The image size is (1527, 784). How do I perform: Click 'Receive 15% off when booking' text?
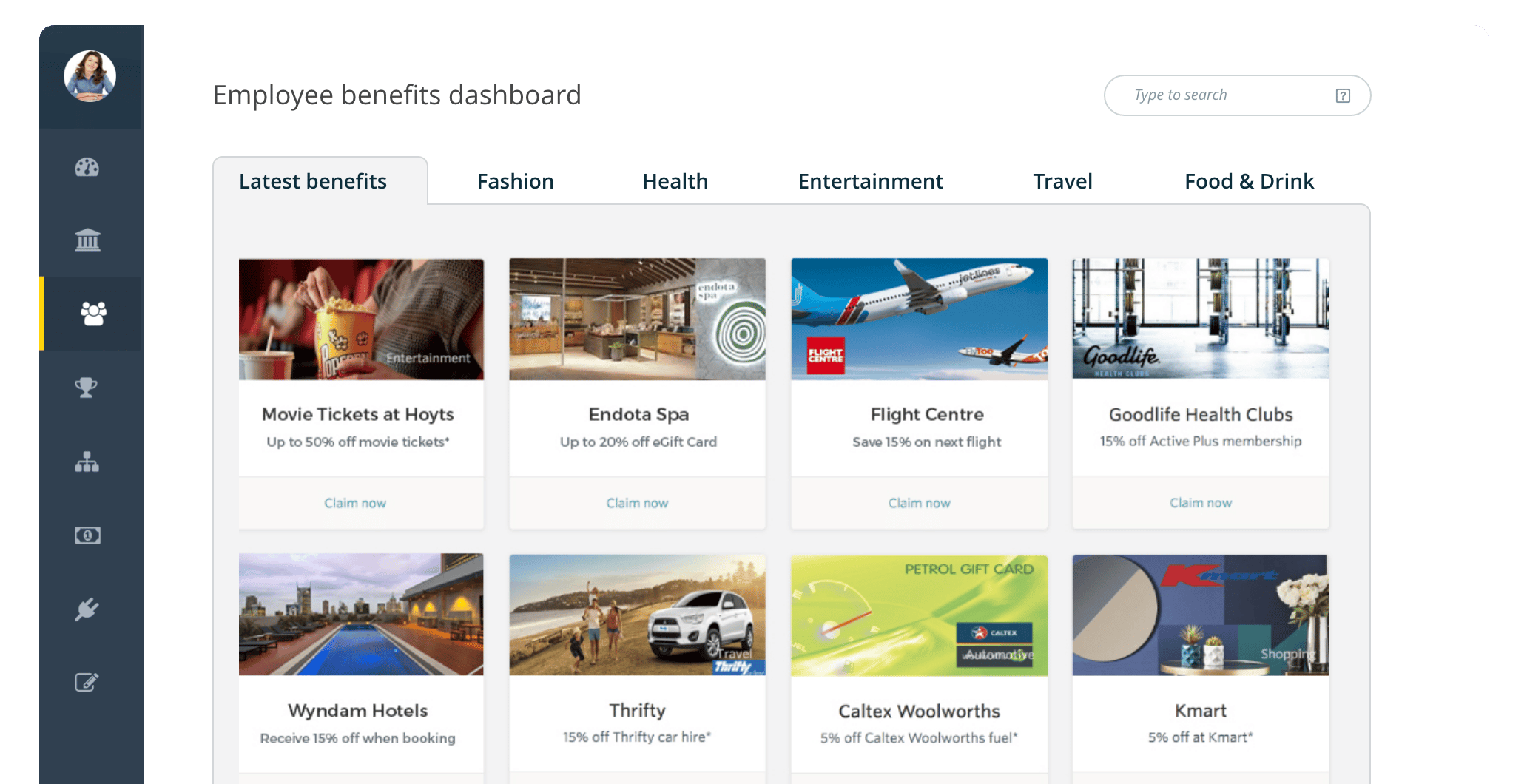pos(358,738)
